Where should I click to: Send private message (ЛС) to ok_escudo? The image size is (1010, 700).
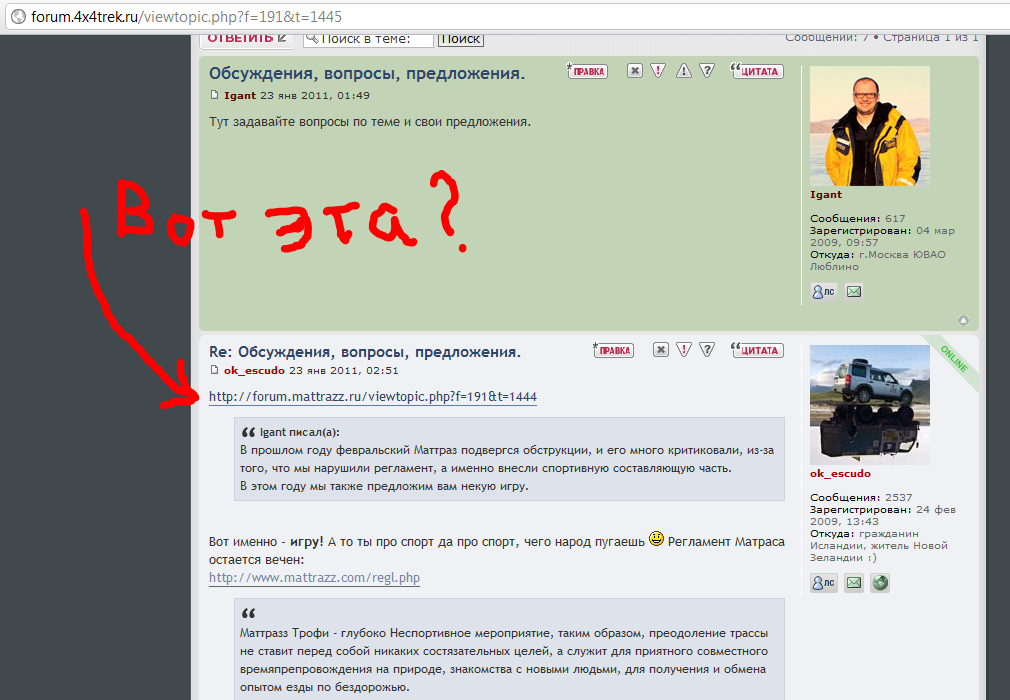823,583
